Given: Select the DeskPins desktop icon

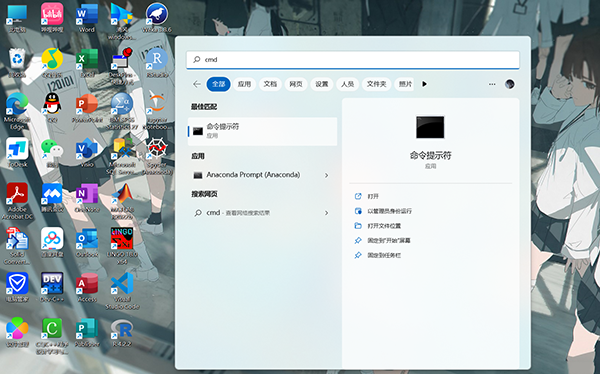Looking at the screenshot, I should (122, 65).
